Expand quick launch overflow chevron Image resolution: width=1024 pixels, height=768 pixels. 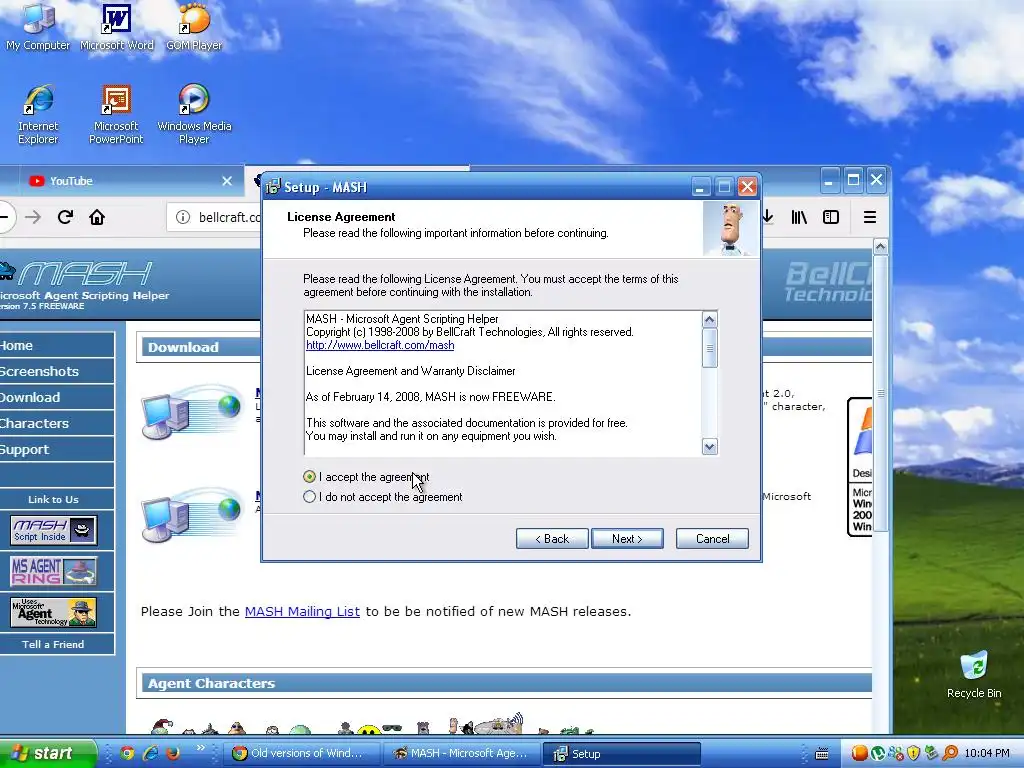200,748
